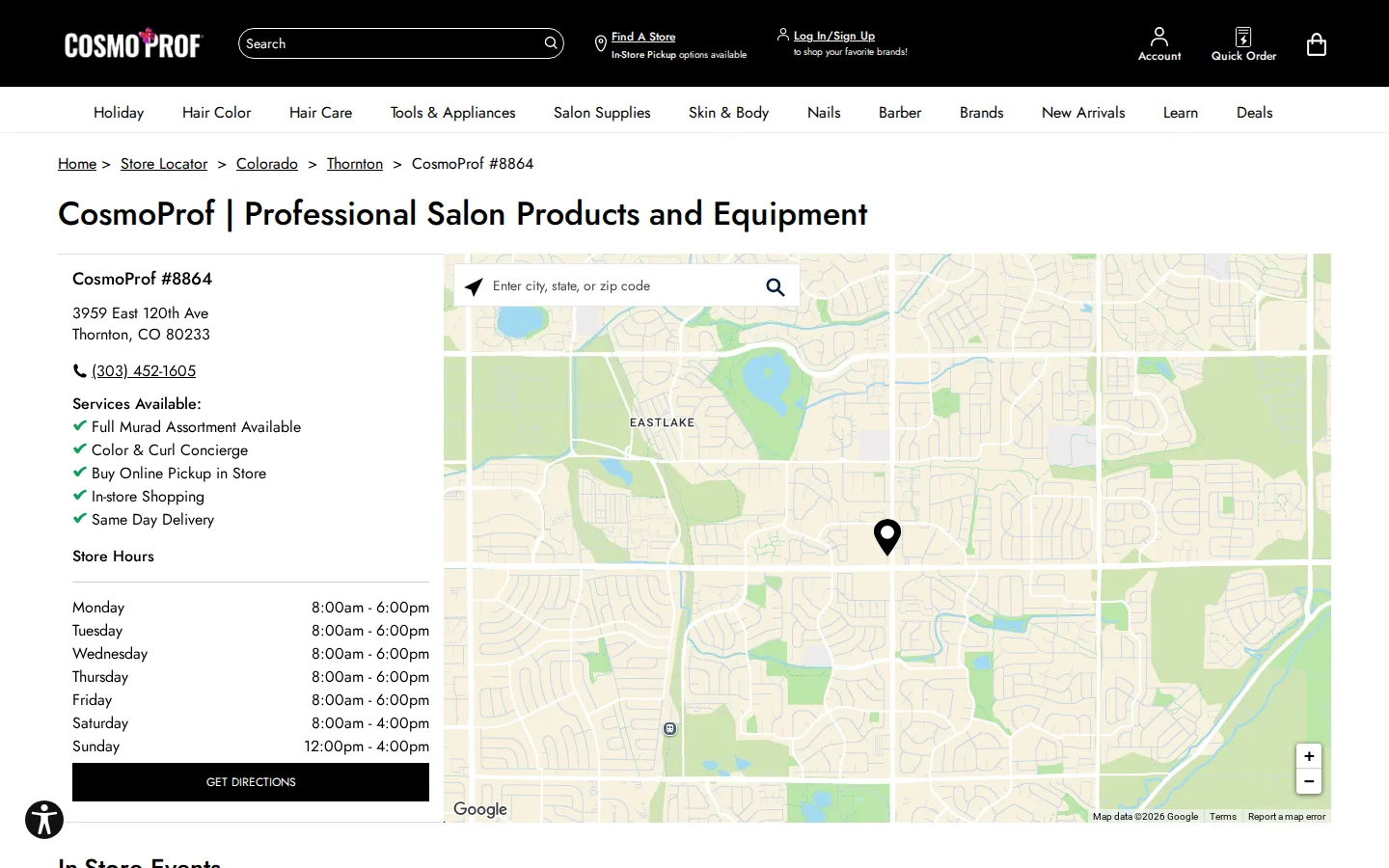1389x868 pixels.
Task: Click the Same Day Delivery service text
Action: (x=152, y=520)
